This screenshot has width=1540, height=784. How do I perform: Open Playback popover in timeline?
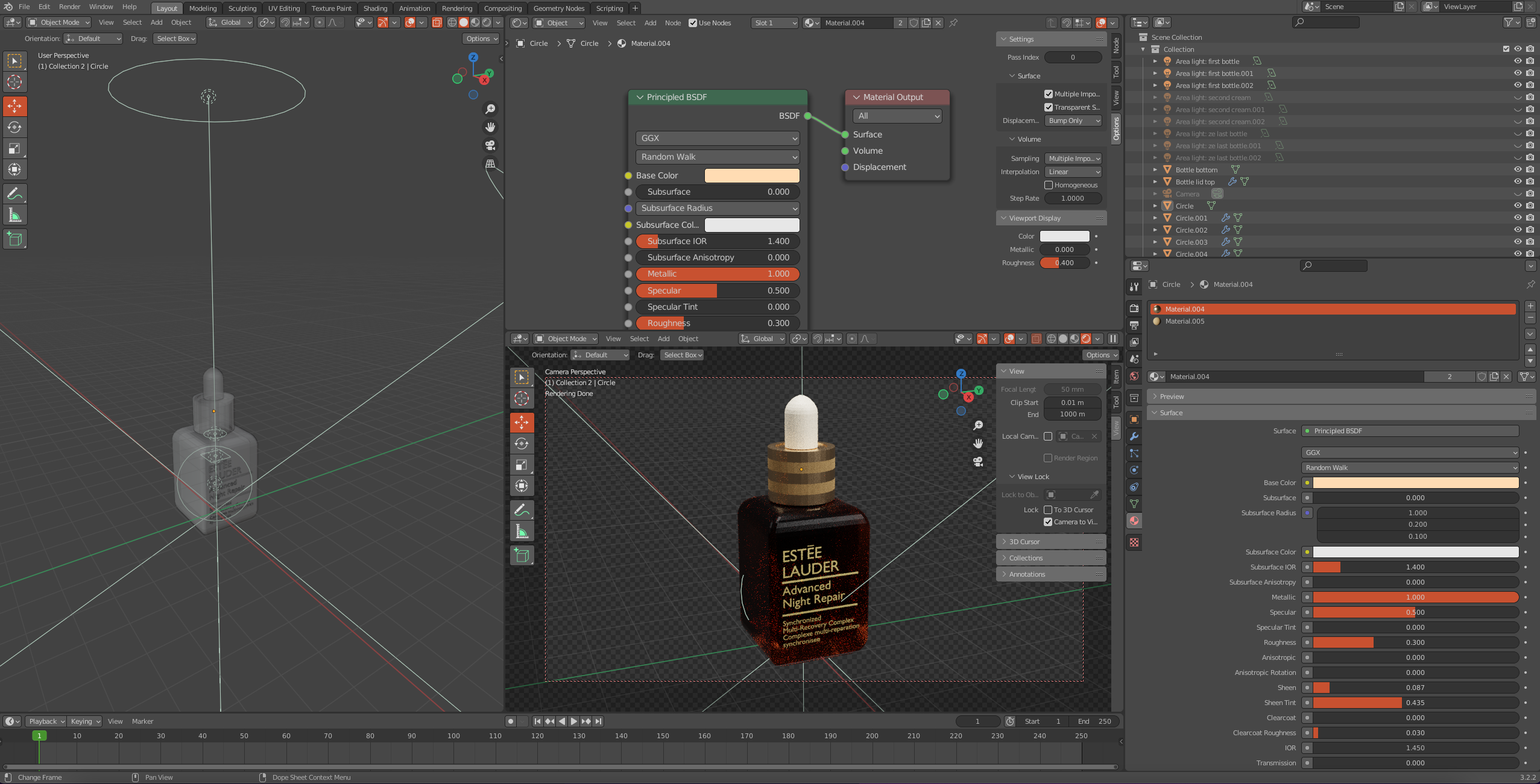click(x=46, y=721)
